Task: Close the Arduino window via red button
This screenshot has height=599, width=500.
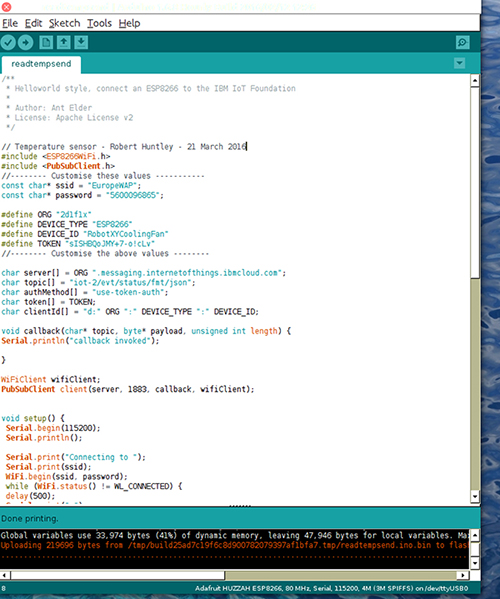Action: 6,6
